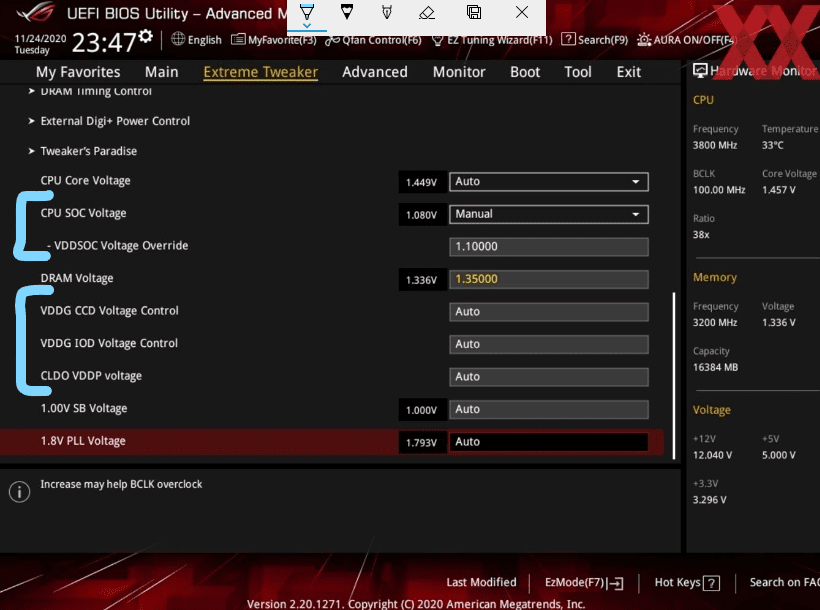Viewport: 820px width, 610px height.
Task: Open the Hot Keys help
Action: tap(687, 582)
